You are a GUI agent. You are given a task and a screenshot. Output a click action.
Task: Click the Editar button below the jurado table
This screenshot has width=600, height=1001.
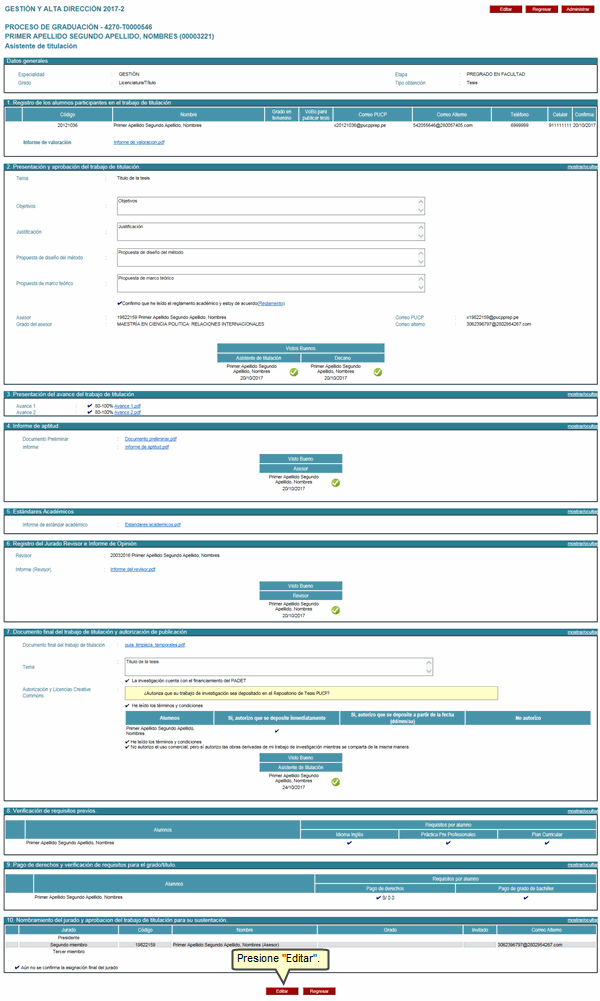(282, 991)
